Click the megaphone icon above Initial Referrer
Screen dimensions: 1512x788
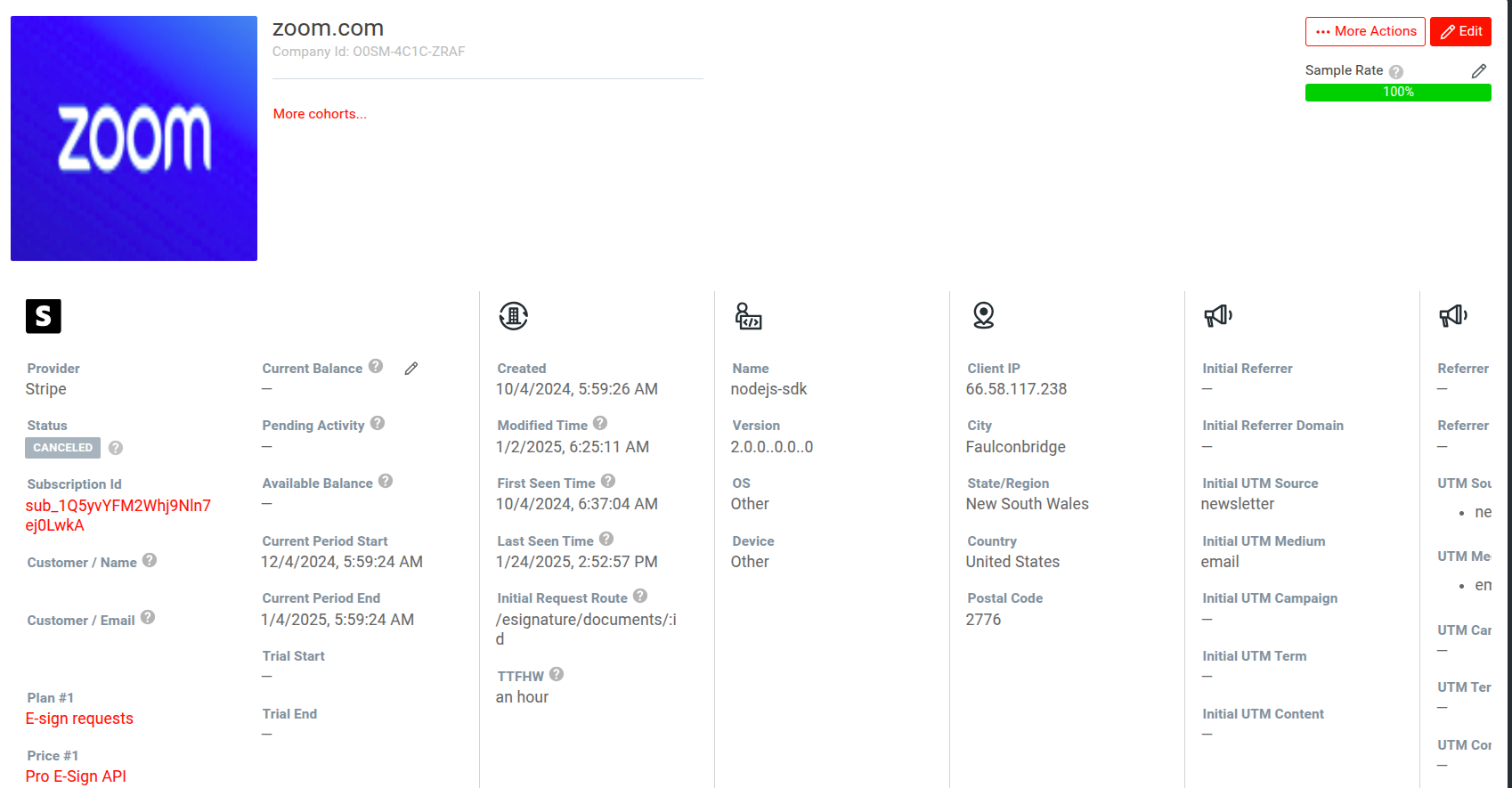1218,315
